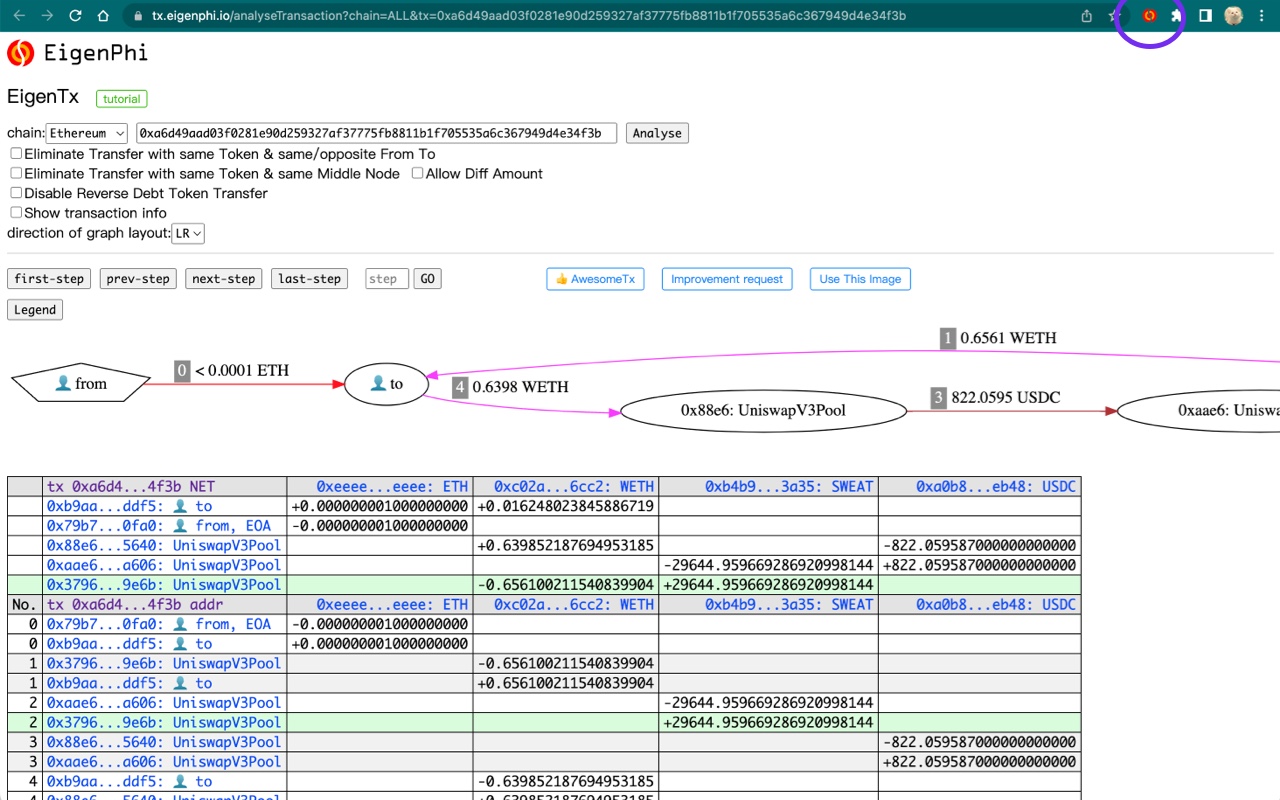Open the chain dropdown showing Ethereum
The image size is (1280, 800).
(87, 133)
